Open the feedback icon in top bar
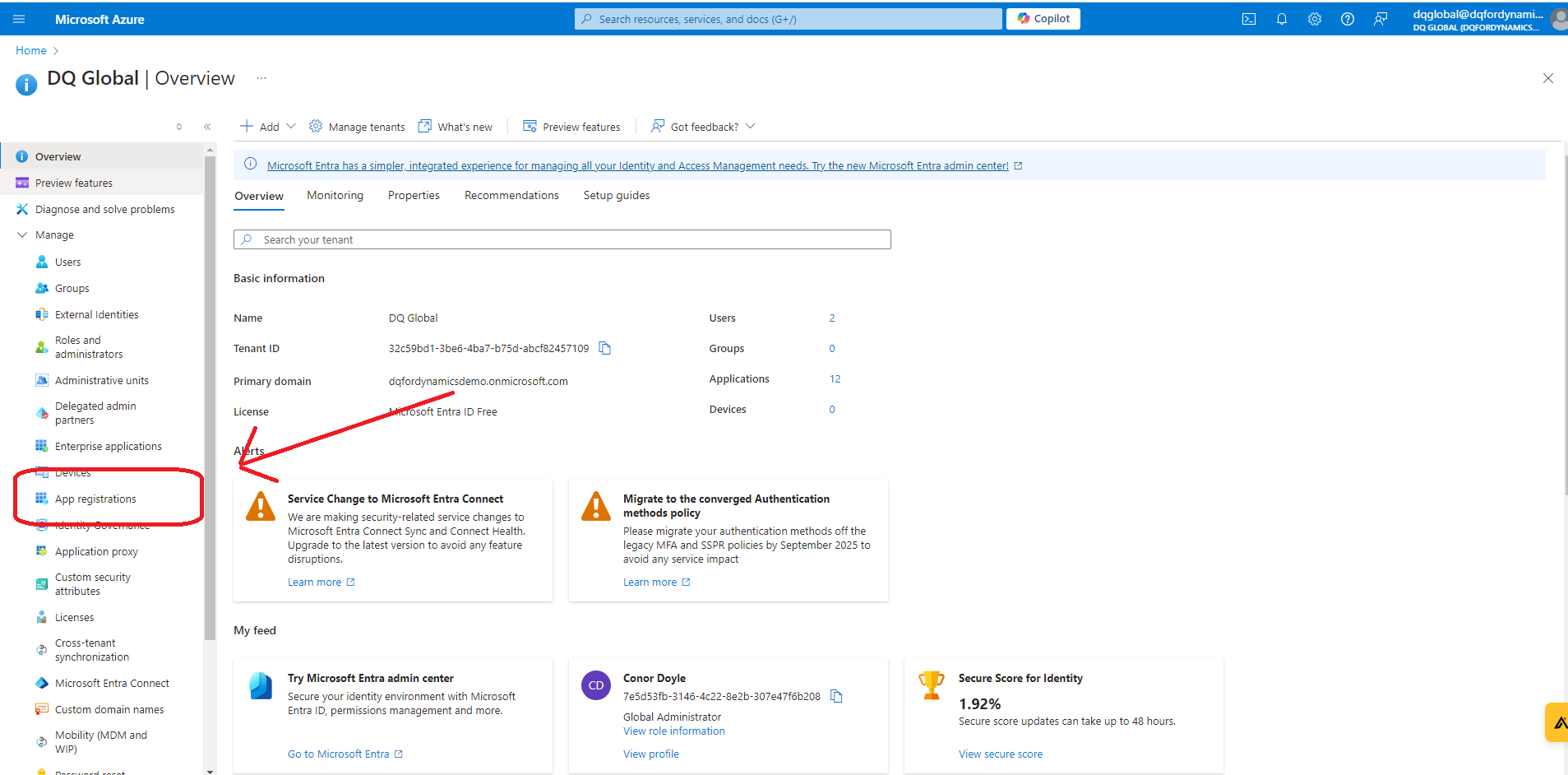 pyautogui.click(x=1381, y=19)
